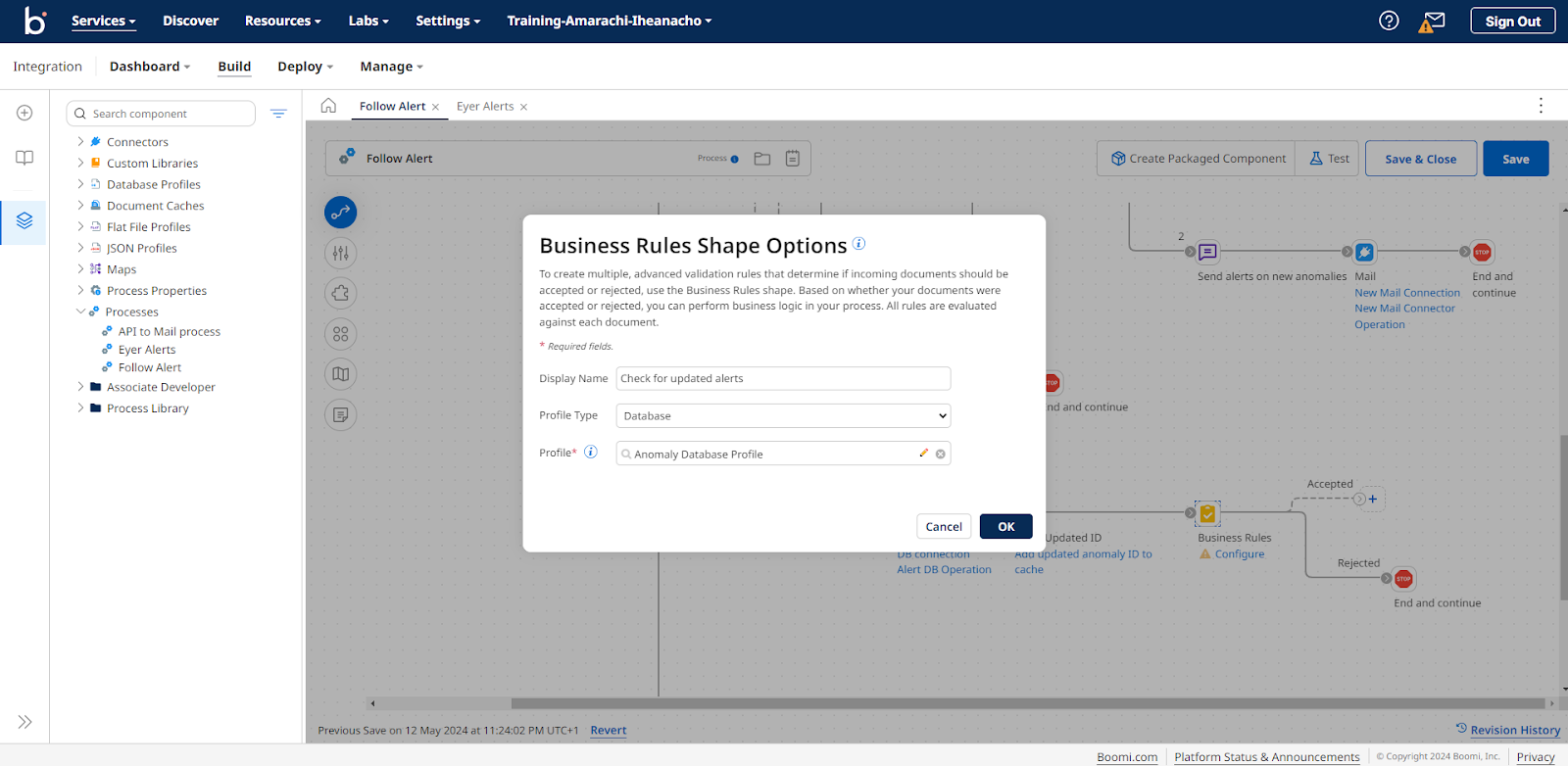Open the help question mark icon
Image resolution: width=1568 pixels, height=766 pixels.
tap(1389, 21)
